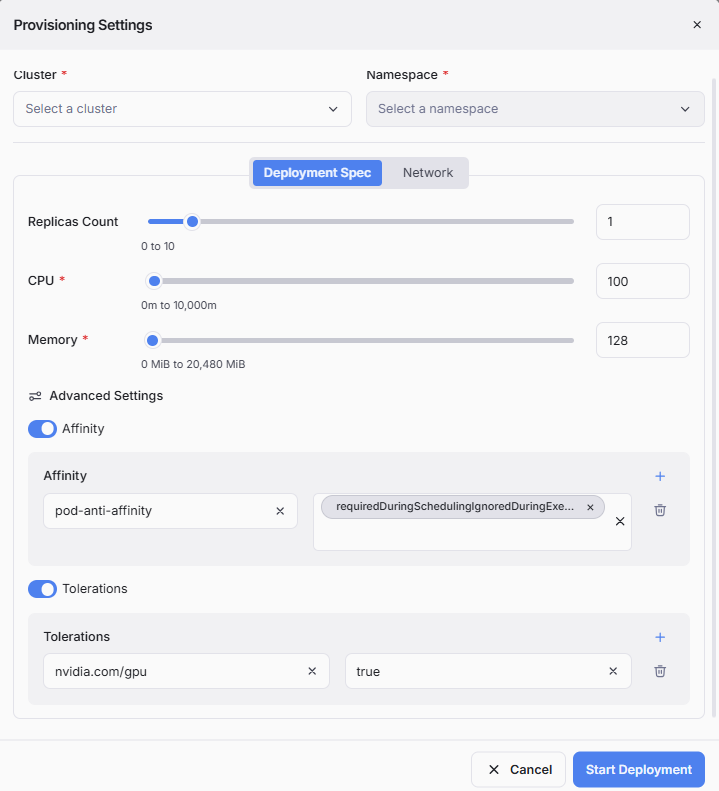
Task: Click the dialog vertical scrollbar
Action: pyautogui.click(x=714, y=398)
